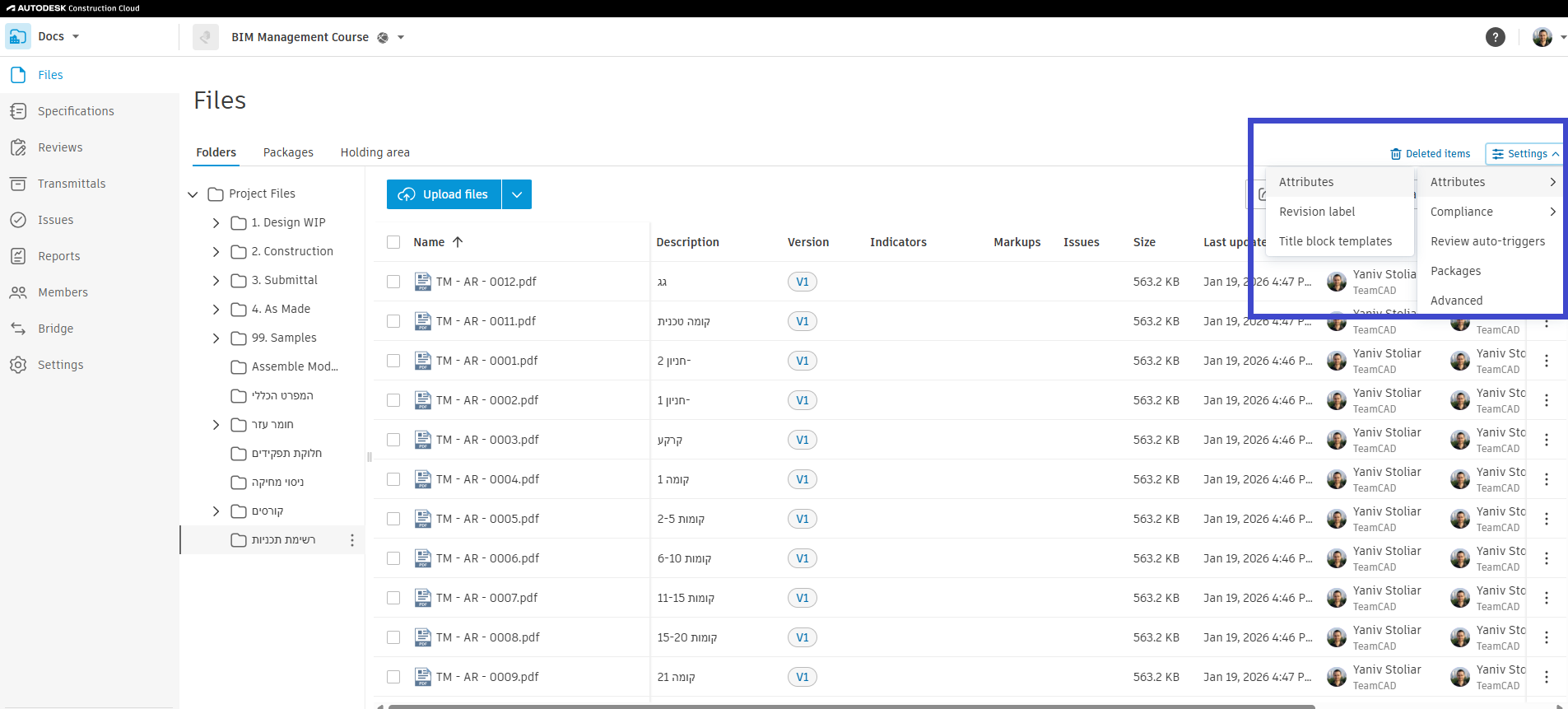1568x709 pixels.
Task: Select the checkbox for TM - AR - 0005.pdf
Action: click(x=393, y=519)
